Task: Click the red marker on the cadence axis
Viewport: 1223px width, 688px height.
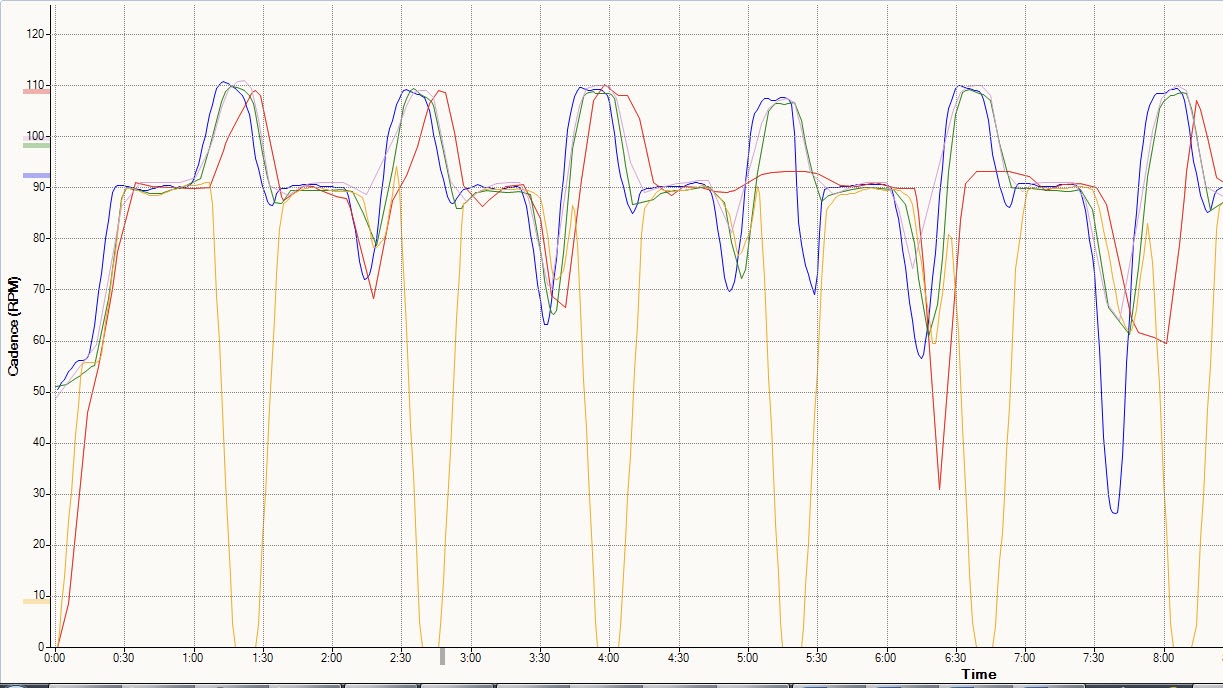Action: (x=36, y=91)
